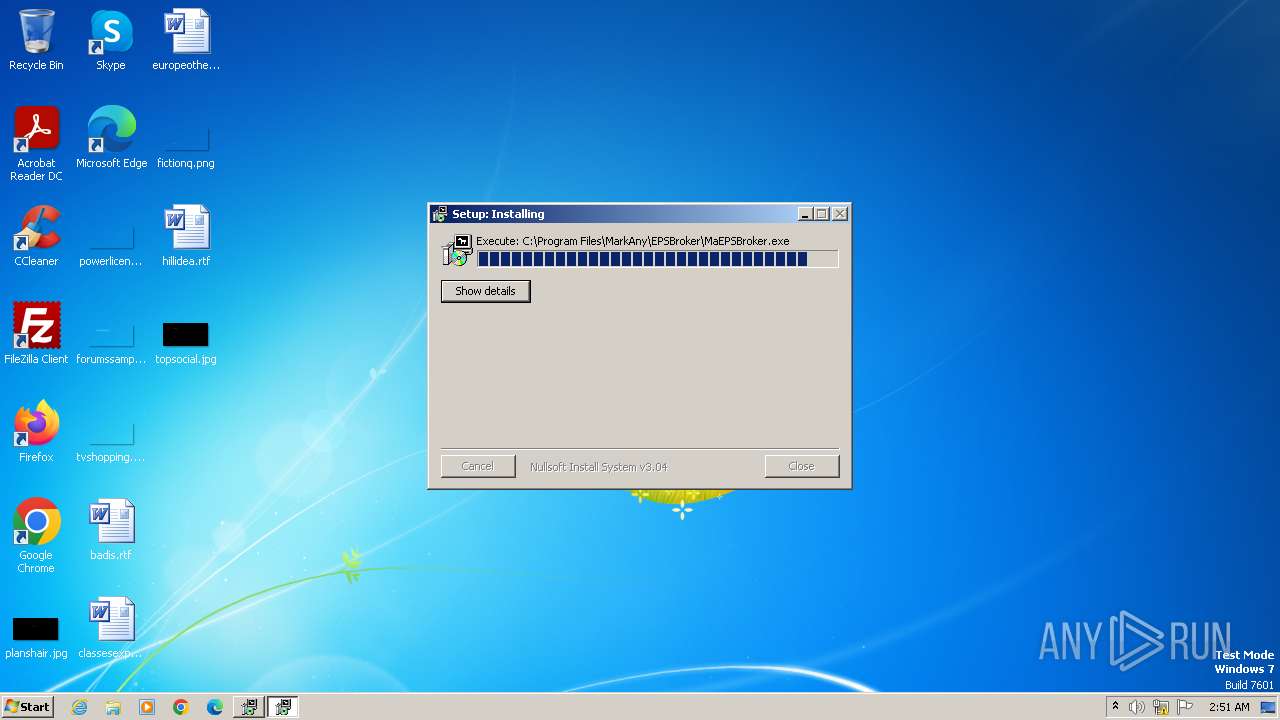Launch Edge from the taskbar
The image size is (1280, 720).
point(214,707)
